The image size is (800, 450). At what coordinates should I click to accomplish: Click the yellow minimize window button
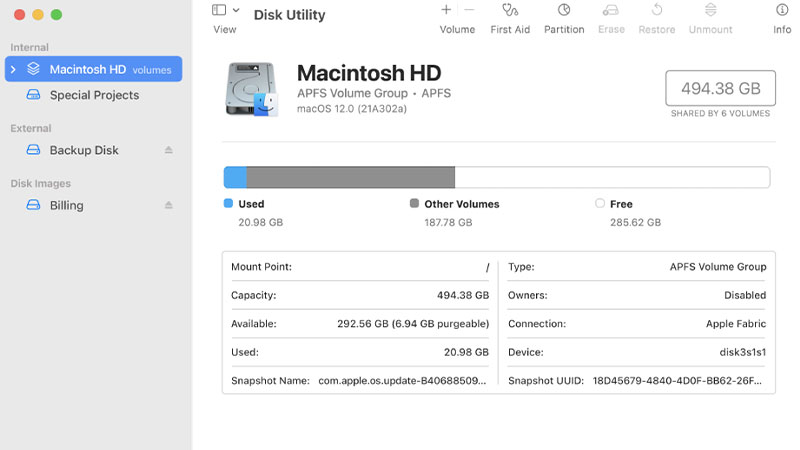[38, 15]
